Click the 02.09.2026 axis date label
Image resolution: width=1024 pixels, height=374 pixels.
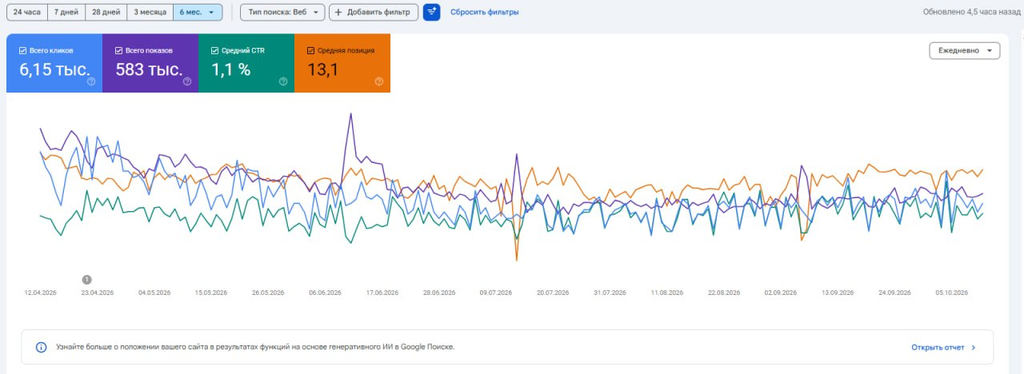coord(780,293)
